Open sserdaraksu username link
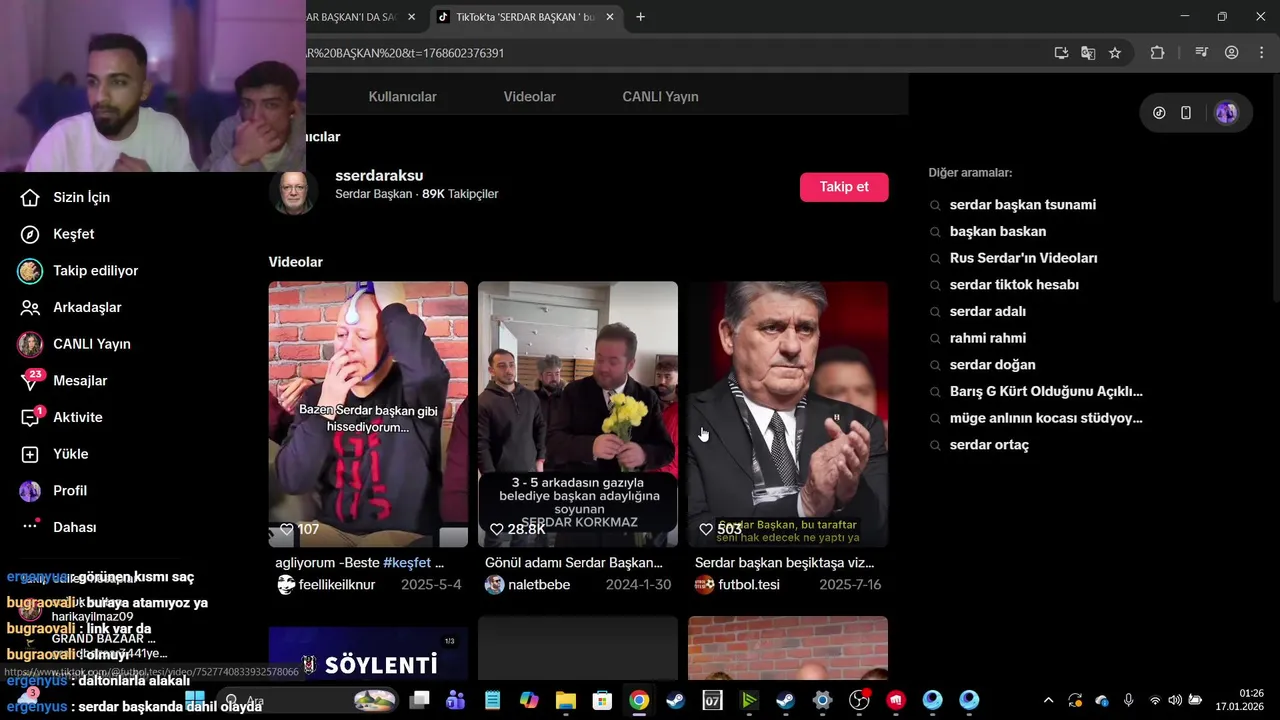1280x720 pixels. (379, 175)
